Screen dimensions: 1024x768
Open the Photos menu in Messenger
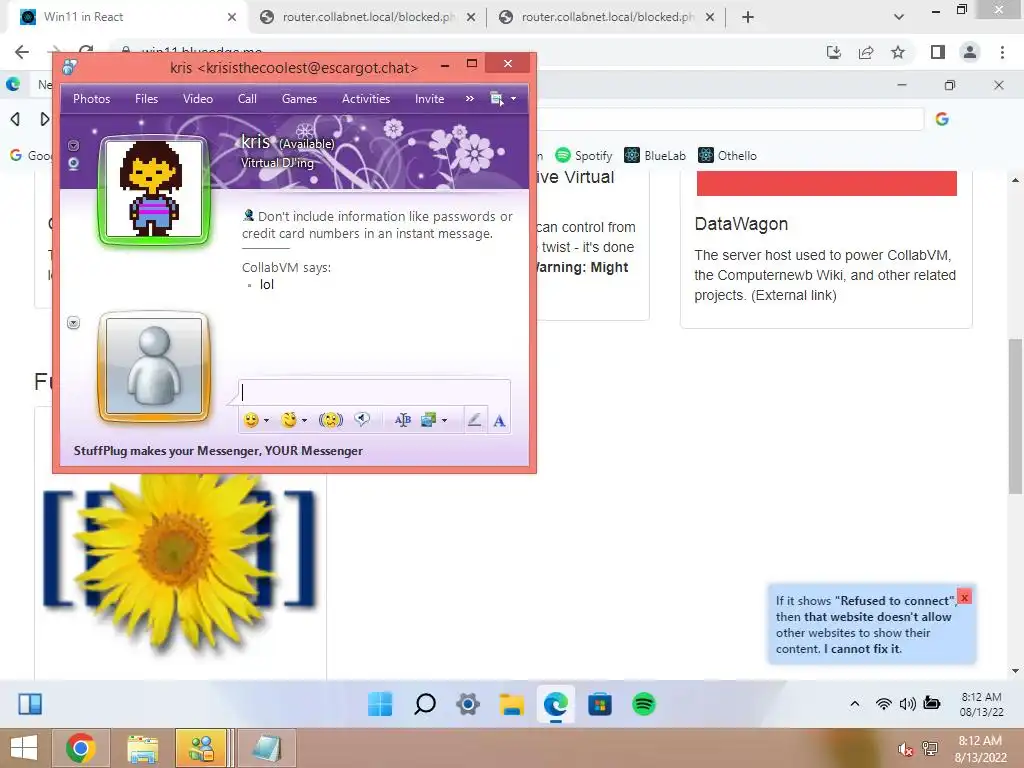pos(91,99)
